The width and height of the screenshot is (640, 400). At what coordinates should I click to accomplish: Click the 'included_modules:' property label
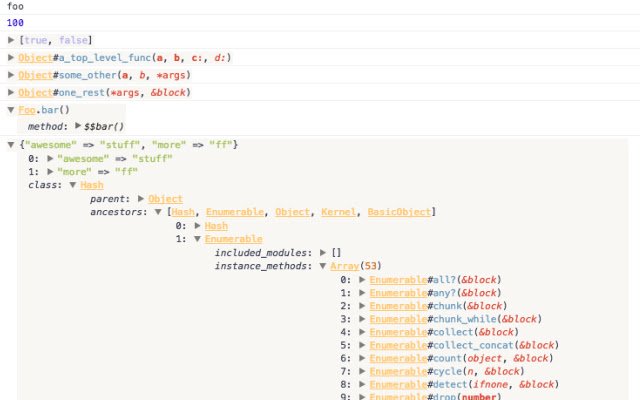(x=263, y=253)
